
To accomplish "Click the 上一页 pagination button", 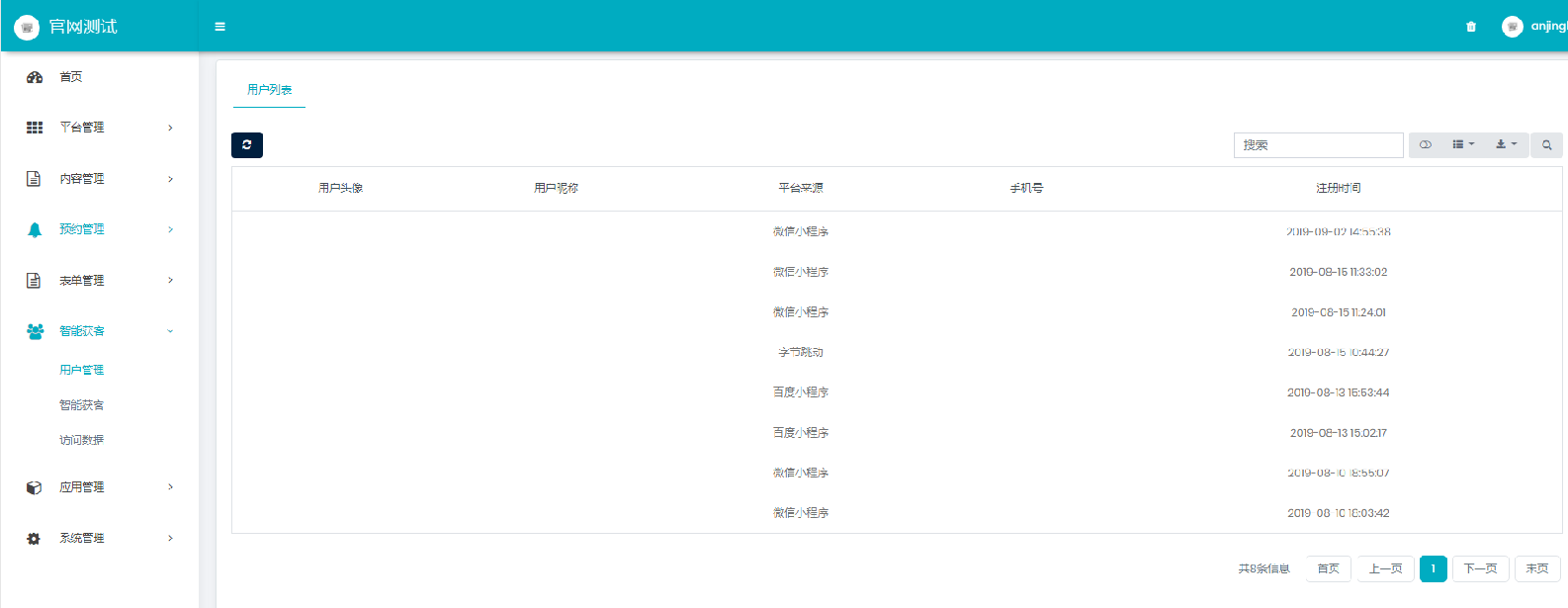I will click(x=1386, y=568).
